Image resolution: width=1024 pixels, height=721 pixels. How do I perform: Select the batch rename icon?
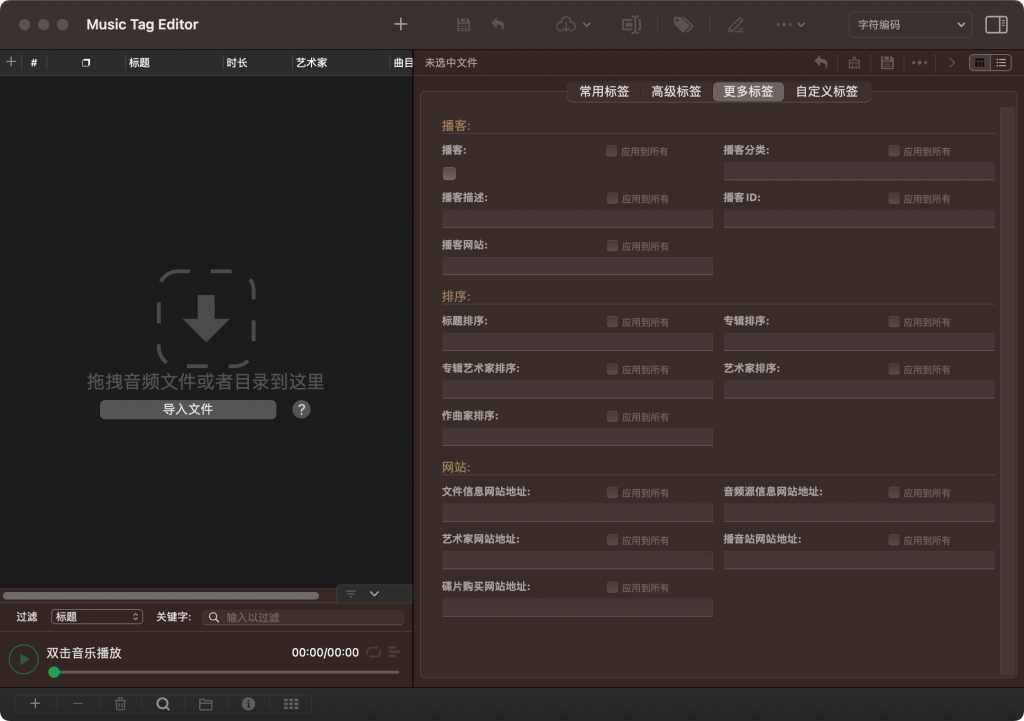click(x=631, y=24)
